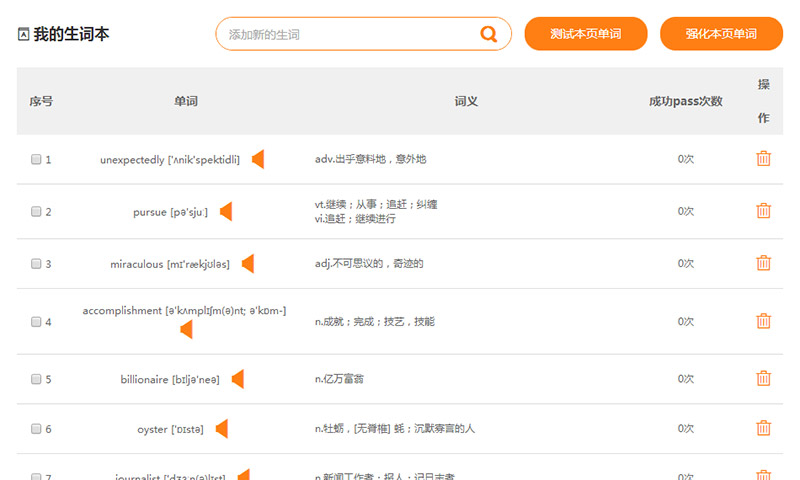This screenshot has width=800, height=480.
Task: Tick the checkbox for row 5 'billionaire'
Action: 36,380
